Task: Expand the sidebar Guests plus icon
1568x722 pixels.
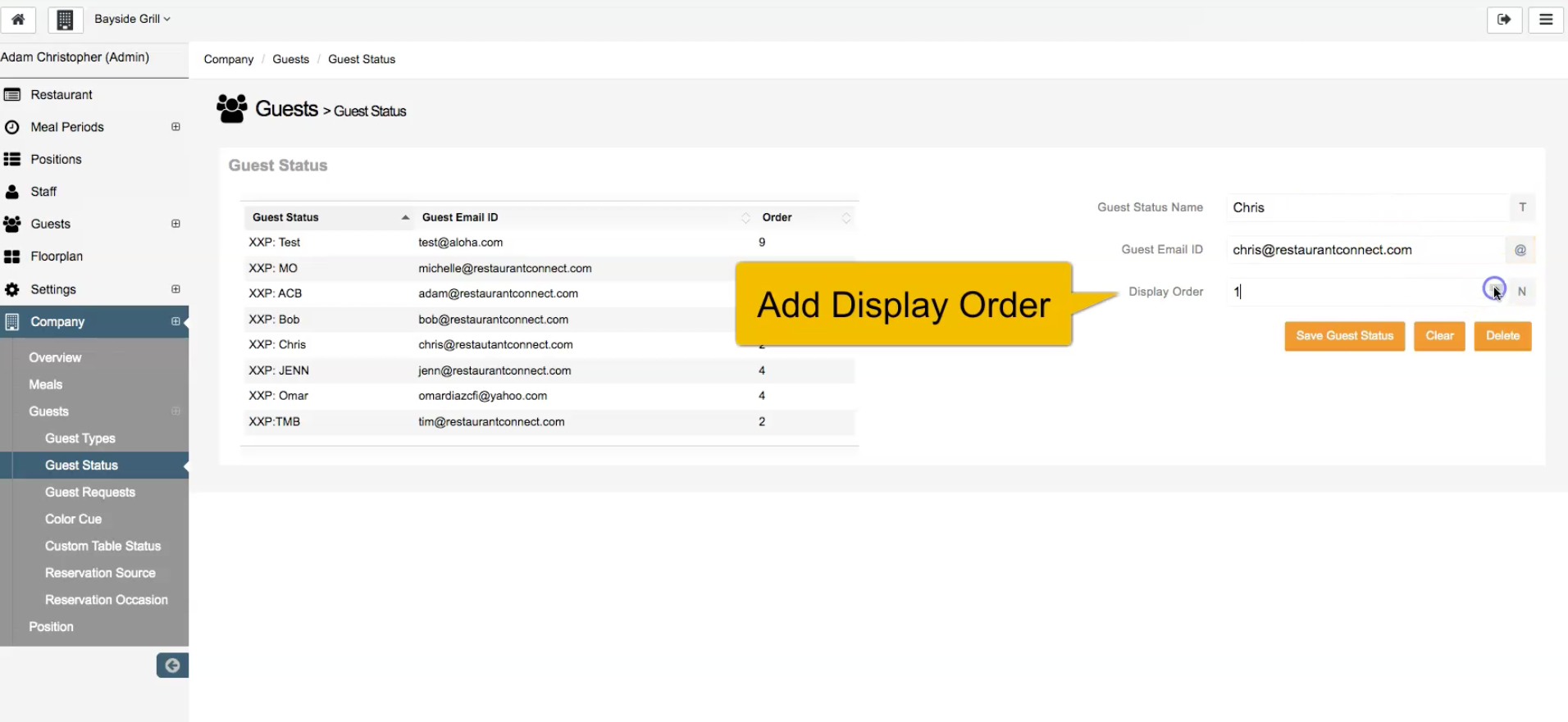Action: [x=175, y=224]
